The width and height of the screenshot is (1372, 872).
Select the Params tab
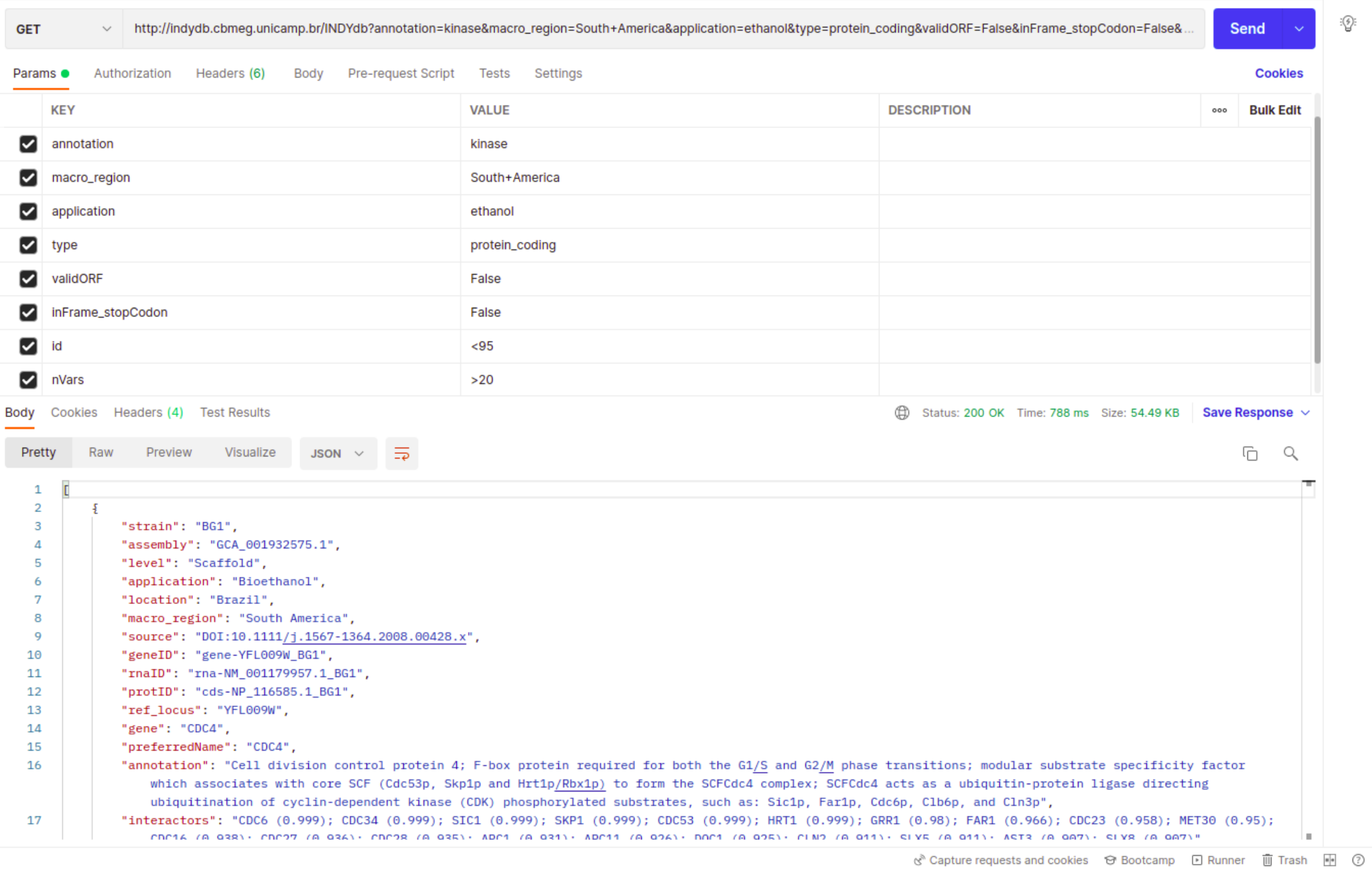coord(40,74)
